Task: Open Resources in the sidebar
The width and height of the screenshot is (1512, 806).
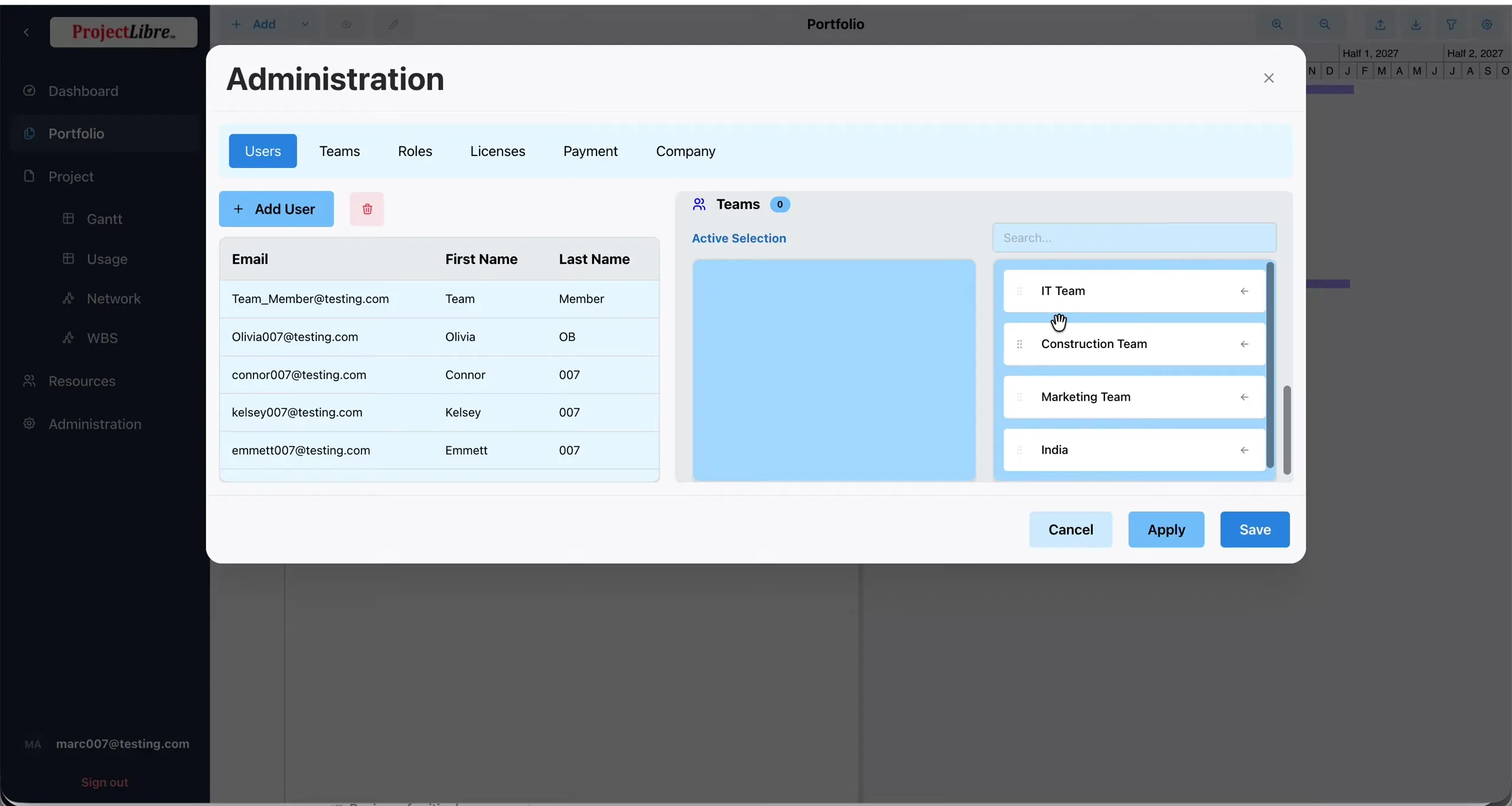Action: (x=82, y=381)
